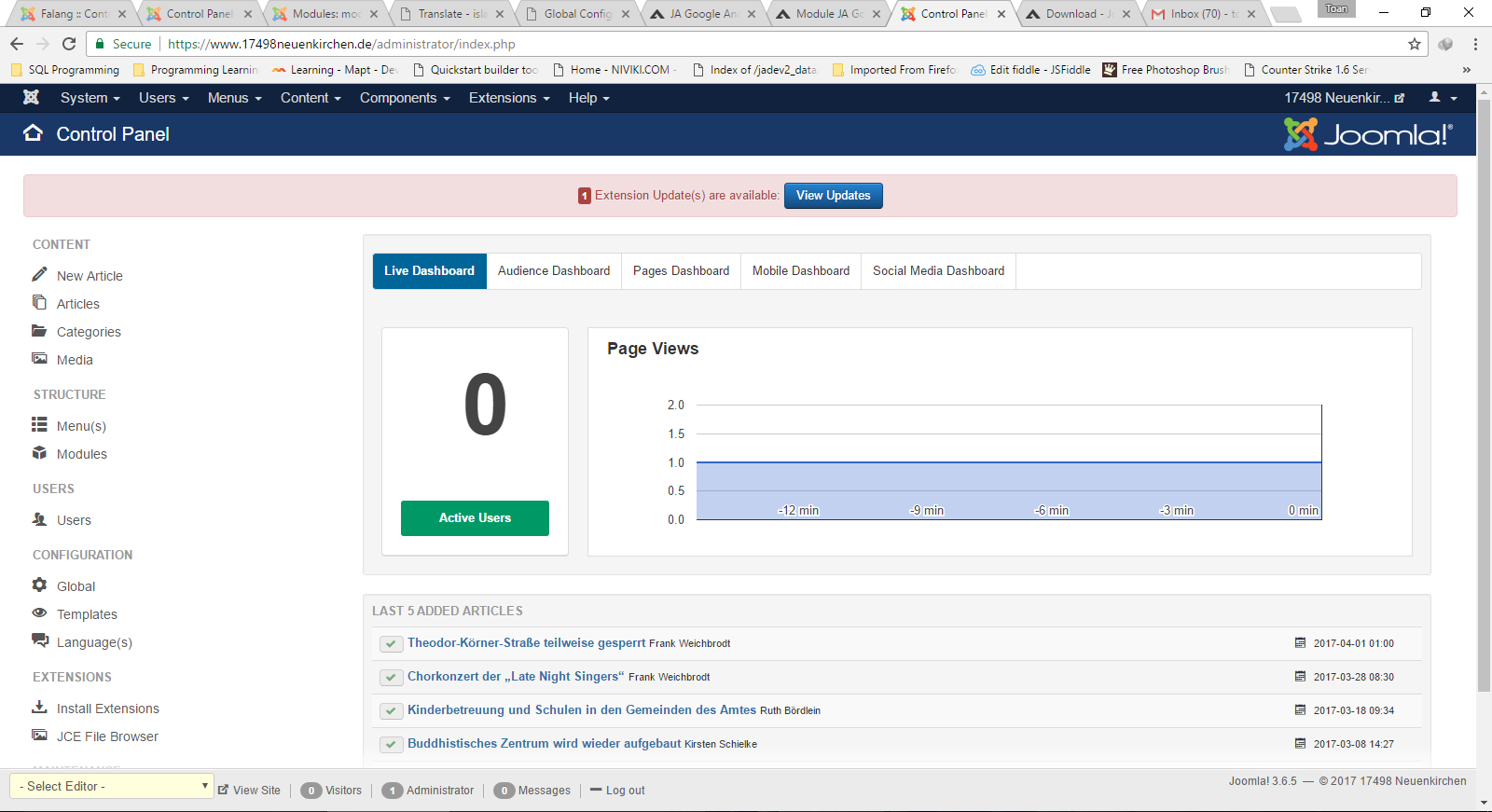Image resolution: width=1492 pixels, height=812 pixels.
Task: Click the pencil icon beside New Article
Action: click(39, 275)
